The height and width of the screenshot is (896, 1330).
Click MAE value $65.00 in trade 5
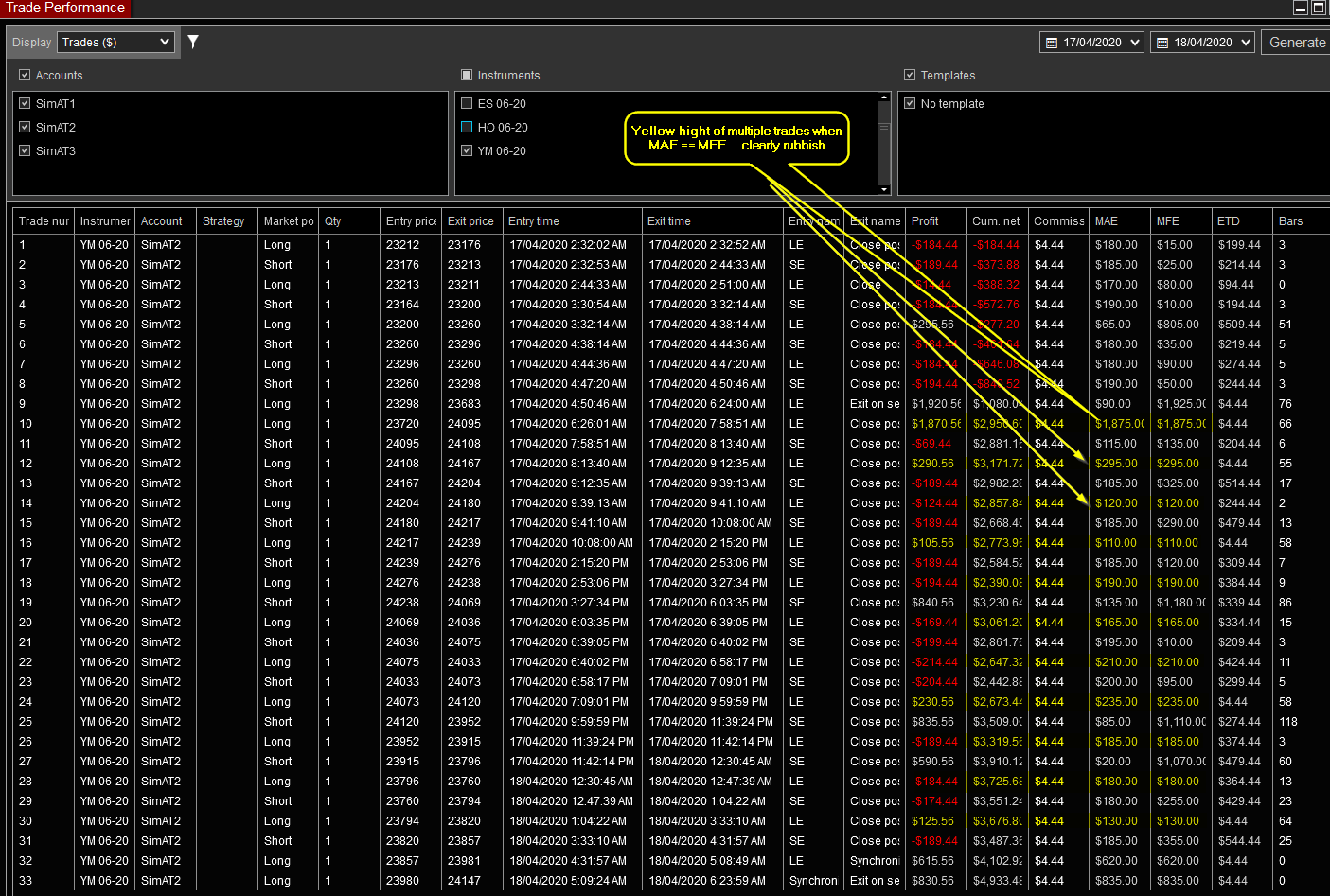pos(1113,325)
